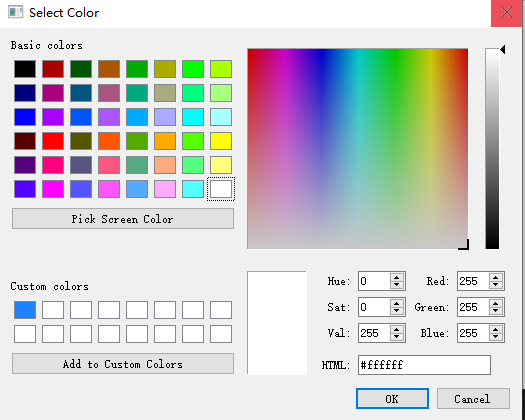Pick the light pink swatch in bottom row
525x420 pixels.
[x=165, y=189]
